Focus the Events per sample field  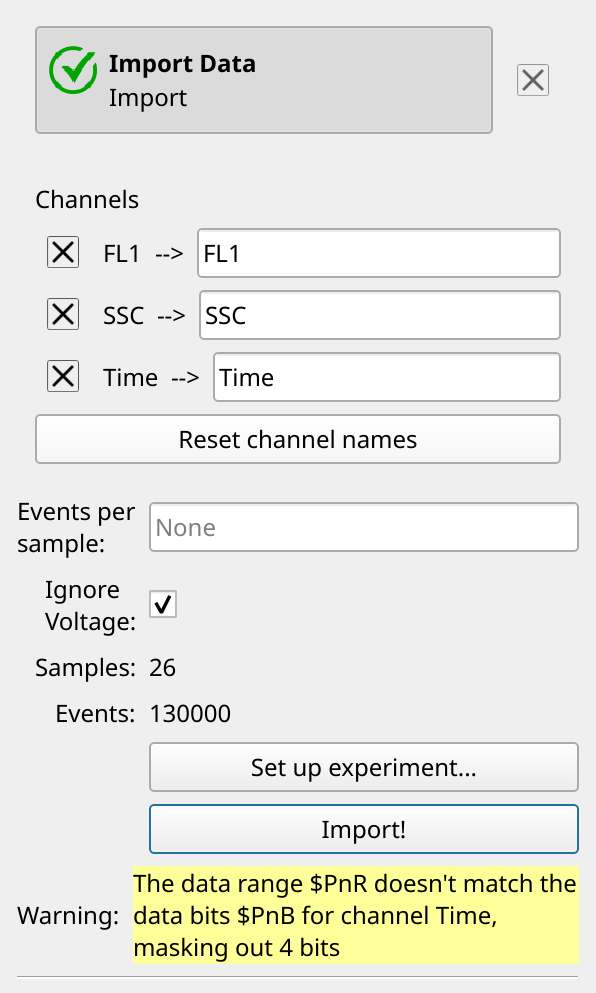pos(364,527)
